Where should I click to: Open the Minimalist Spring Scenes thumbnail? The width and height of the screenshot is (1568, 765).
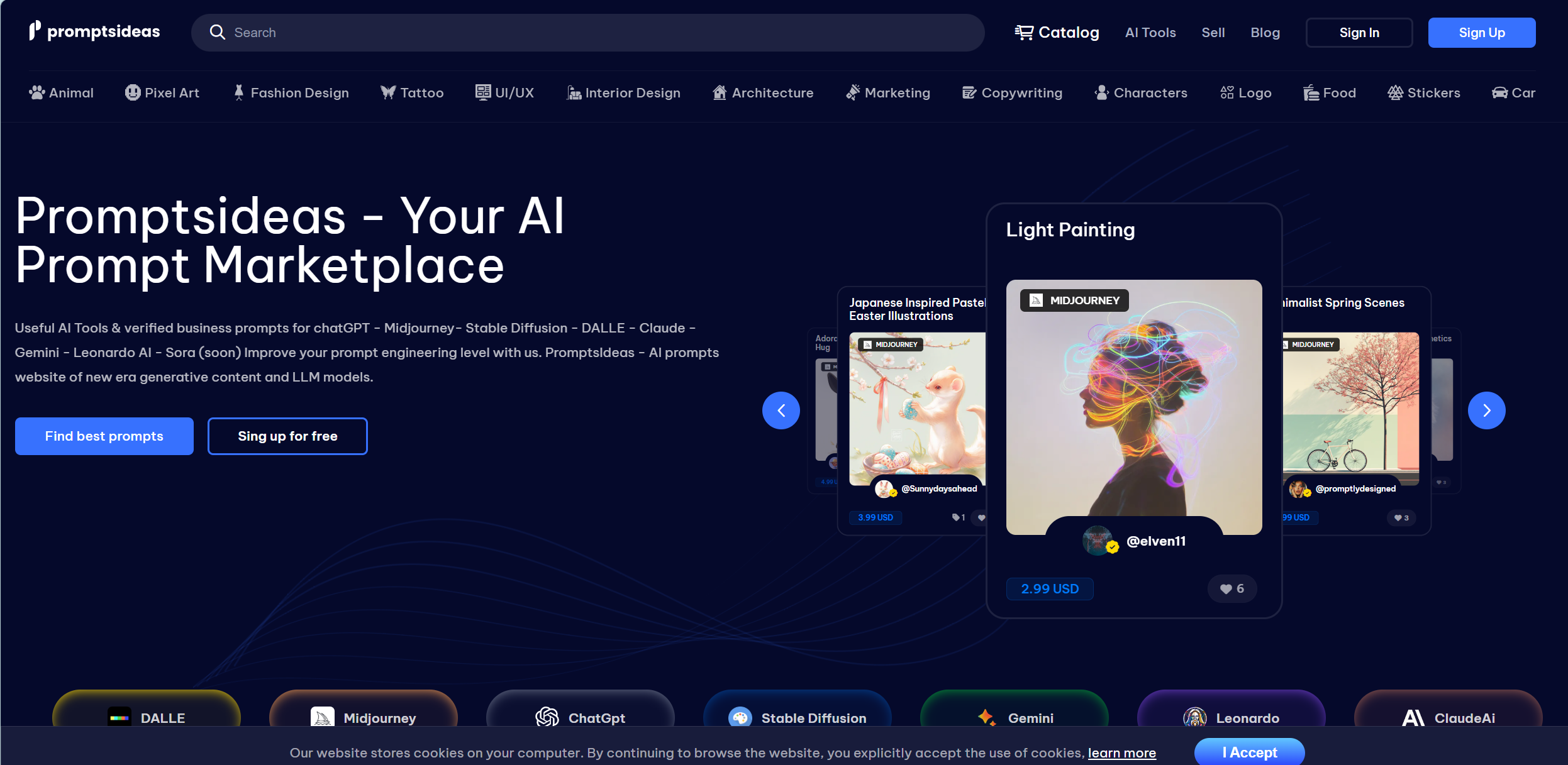[x=1351, y=409]
